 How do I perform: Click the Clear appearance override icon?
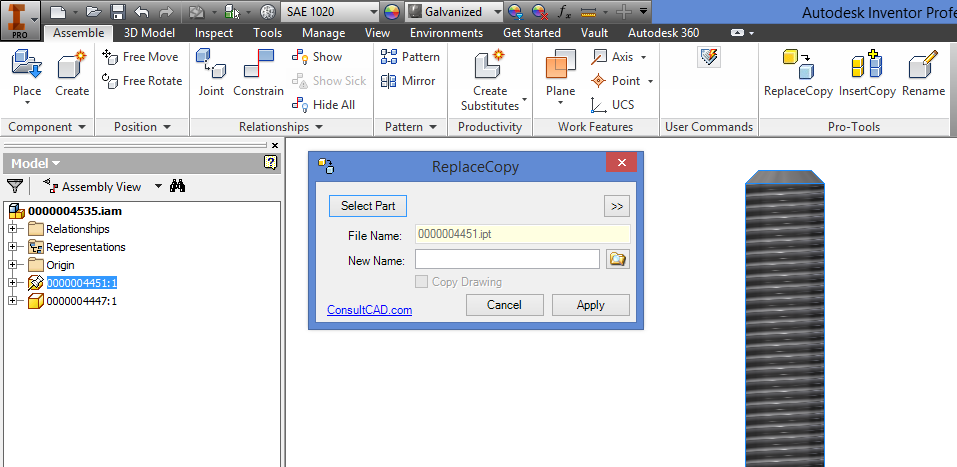click(540, 12)
